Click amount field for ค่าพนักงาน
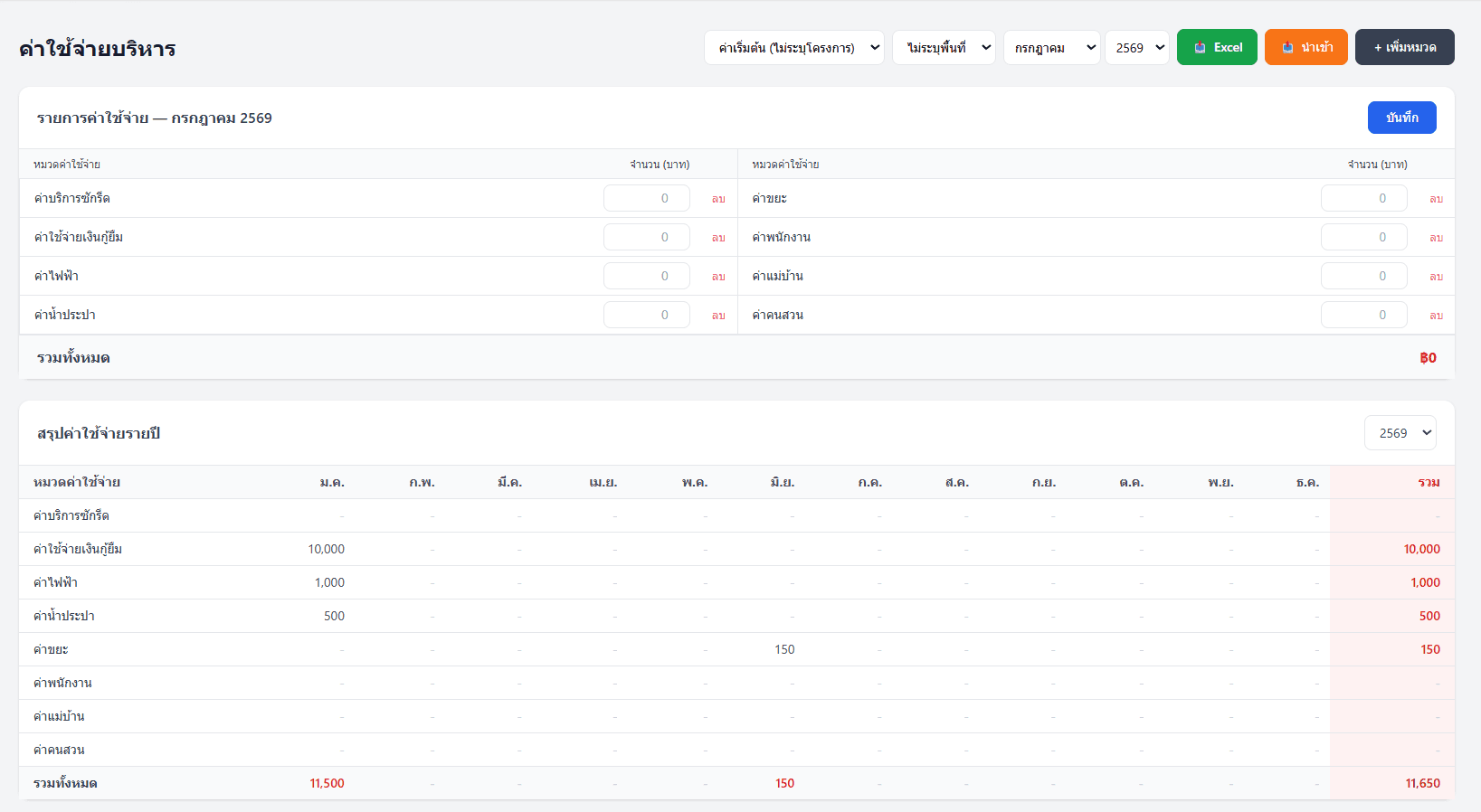Screen dimensions: 1481x812 (x=1364, y=237)
